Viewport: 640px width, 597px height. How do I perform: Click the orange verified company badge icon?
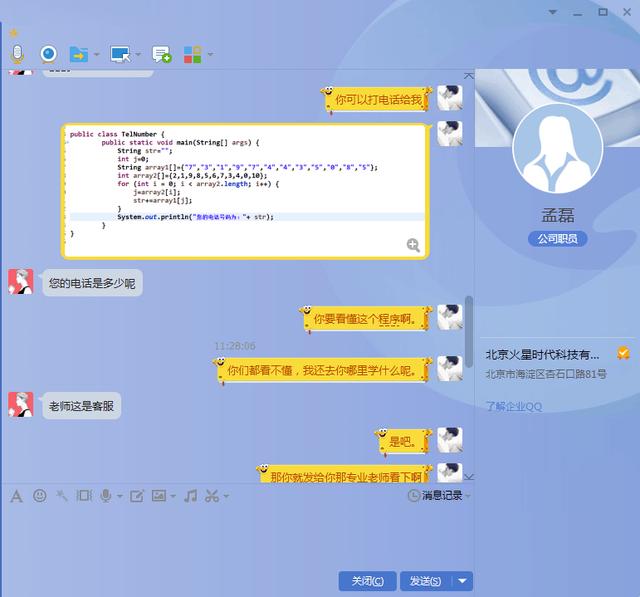624,353
